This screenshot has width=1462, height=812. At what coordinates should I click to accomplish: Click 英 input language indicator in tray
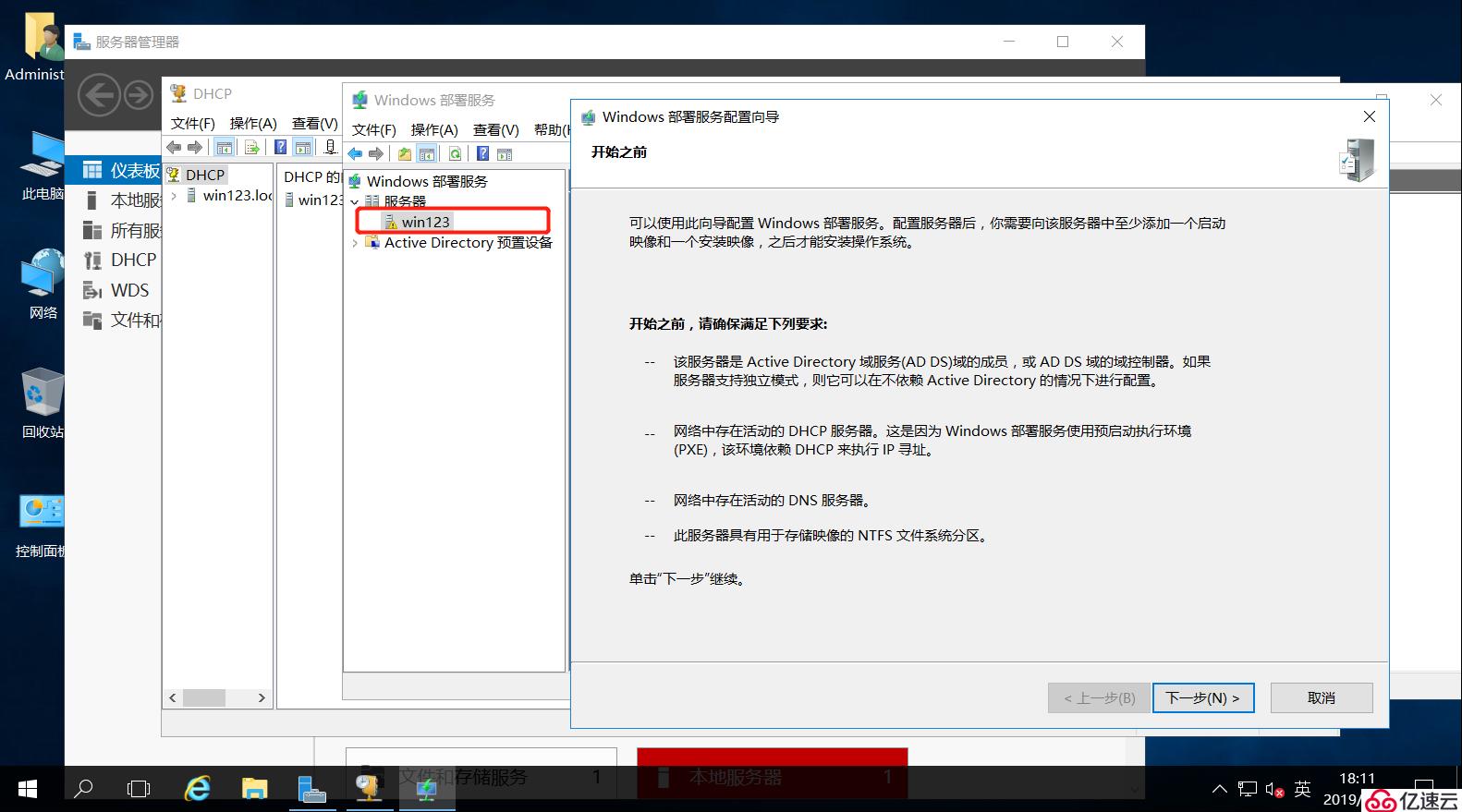pos(1303,789)
